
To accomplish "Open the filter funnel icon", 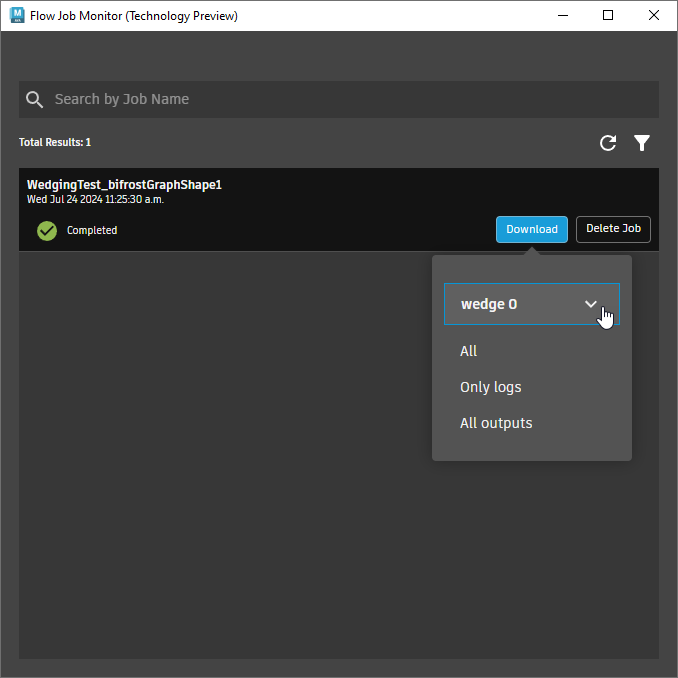I will pyautogui.click(x=642, y=143).
